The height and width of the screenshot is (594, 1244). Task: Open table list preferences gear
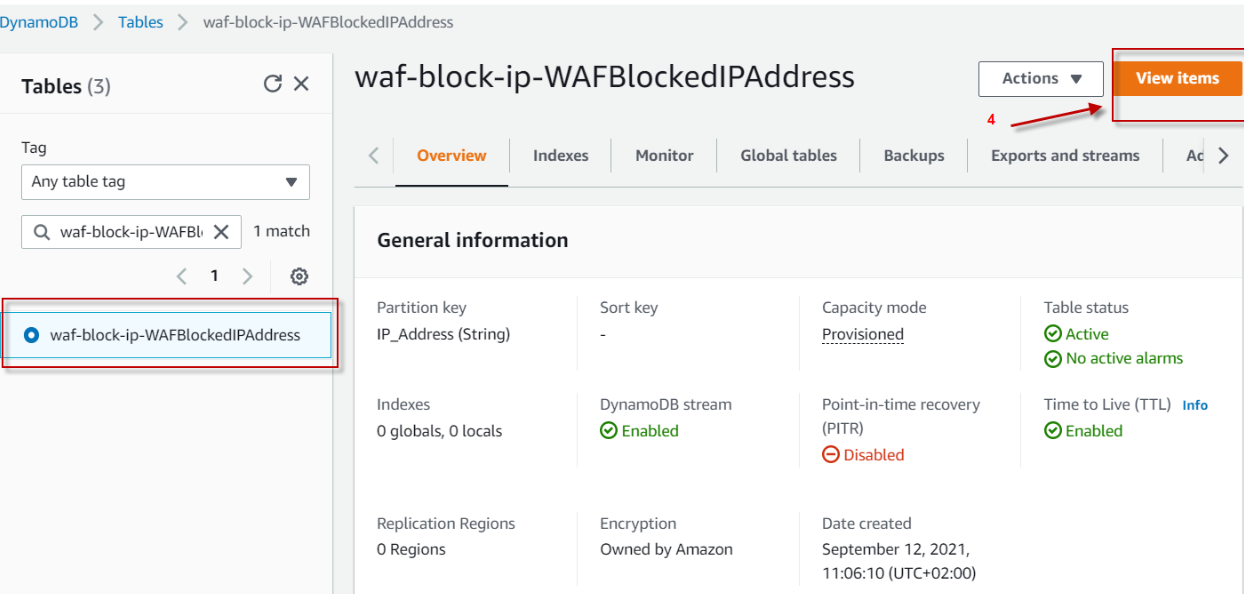point(298,277)
